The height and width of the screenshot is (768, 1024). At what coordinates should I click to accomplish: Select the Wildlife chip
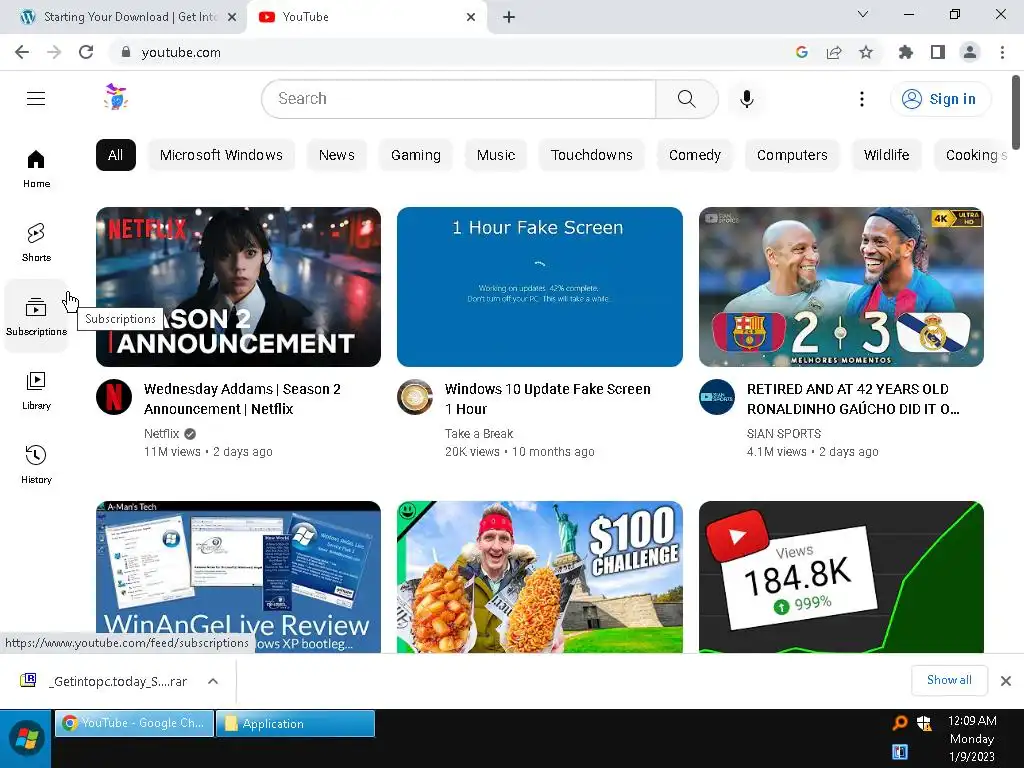tap(887, 155)
